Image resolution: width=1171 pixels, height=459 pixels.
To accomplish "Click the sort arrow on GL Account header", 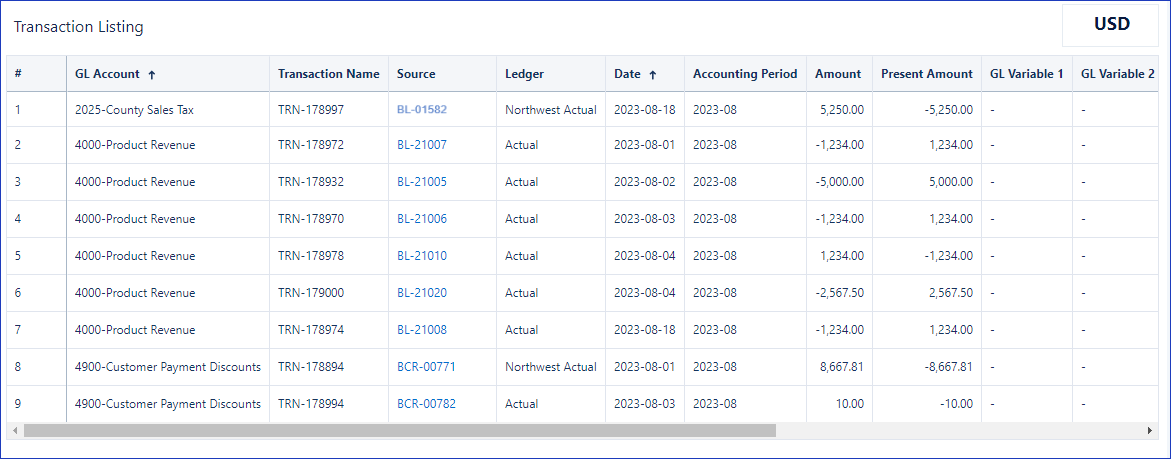I will 152,75.
